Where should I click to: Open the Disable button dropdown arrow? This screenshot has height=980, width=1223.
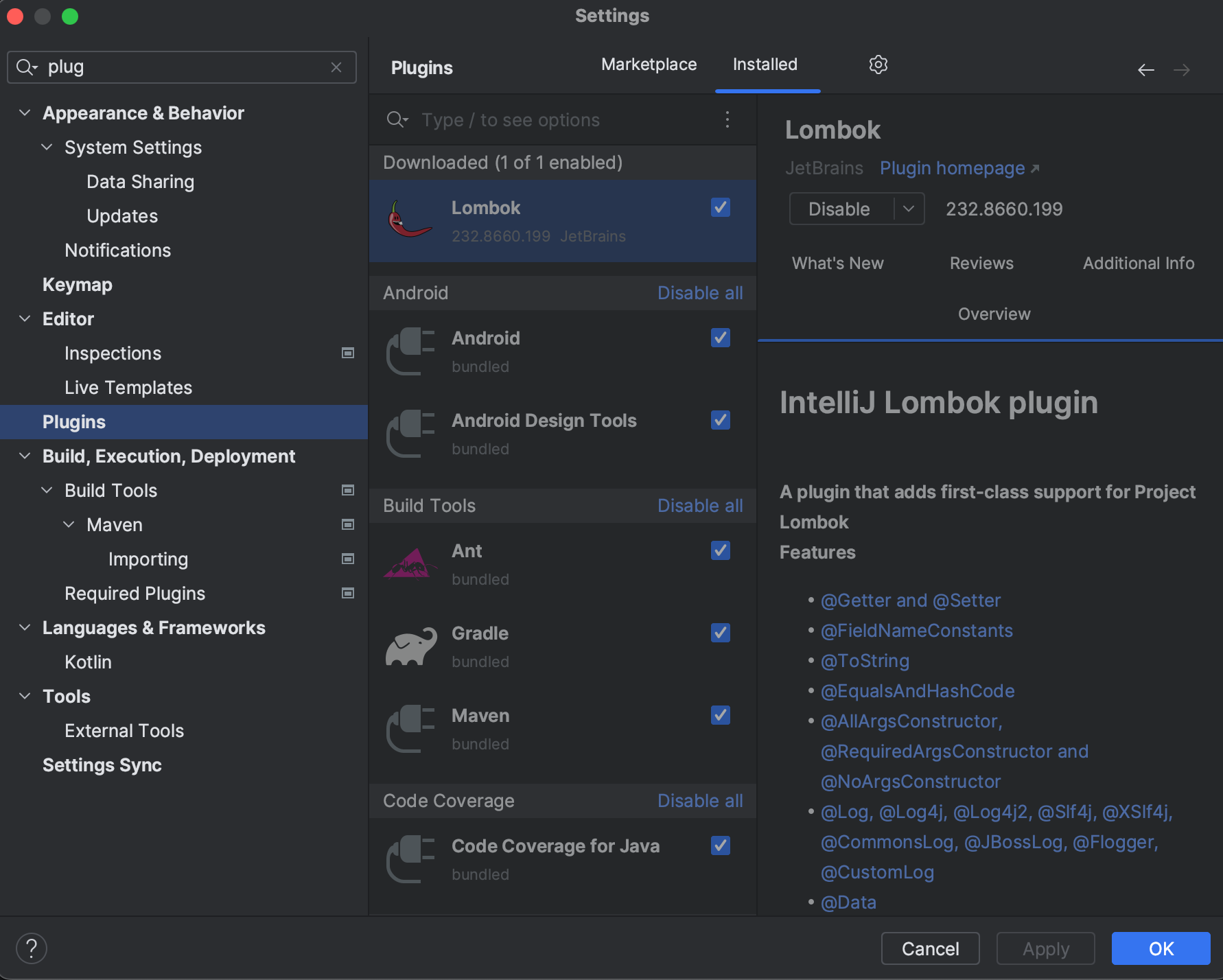click(909, 209)
